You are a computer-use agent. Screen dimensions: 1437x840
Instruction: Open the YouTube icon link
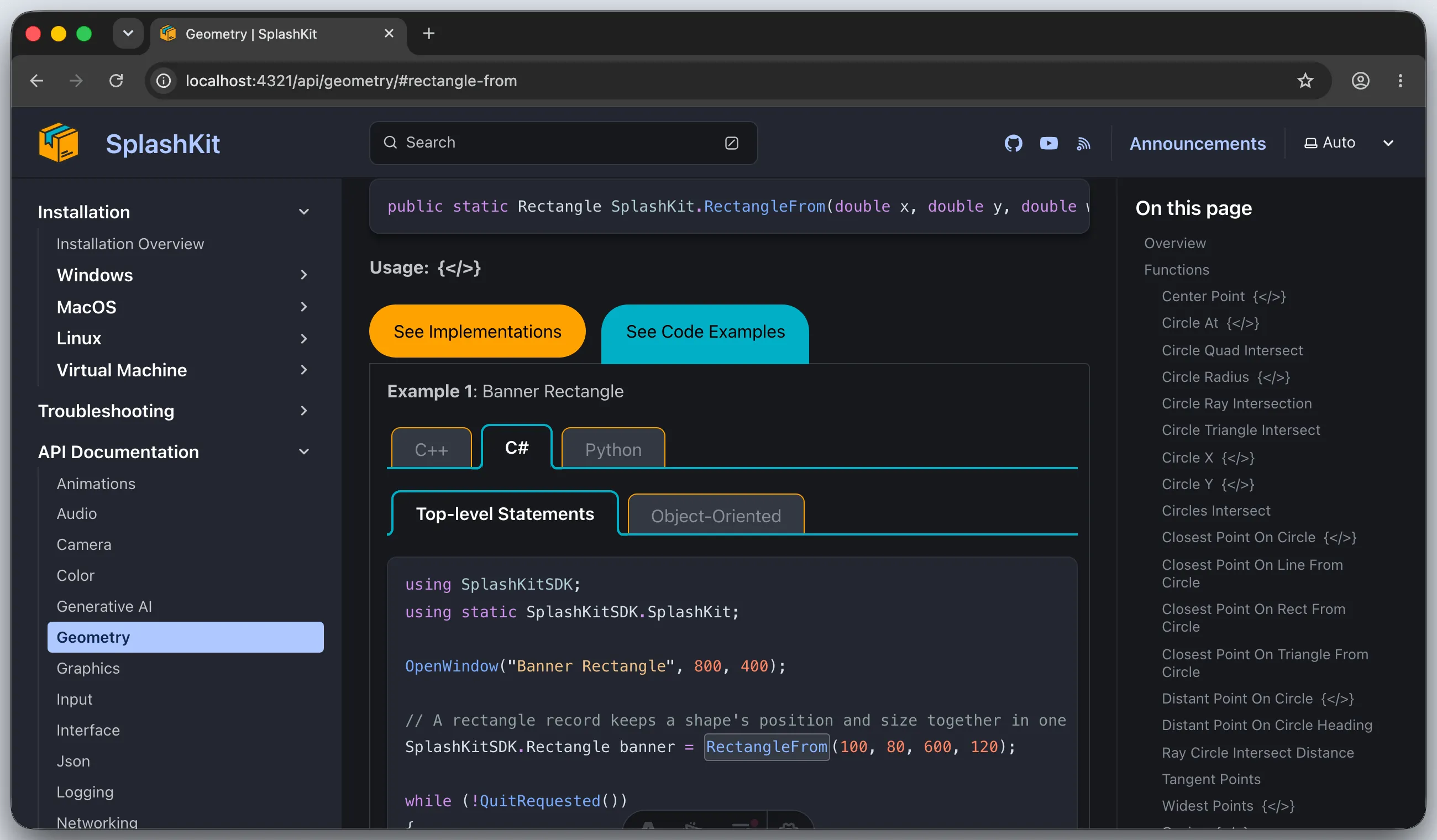(x=1048, y=143)
